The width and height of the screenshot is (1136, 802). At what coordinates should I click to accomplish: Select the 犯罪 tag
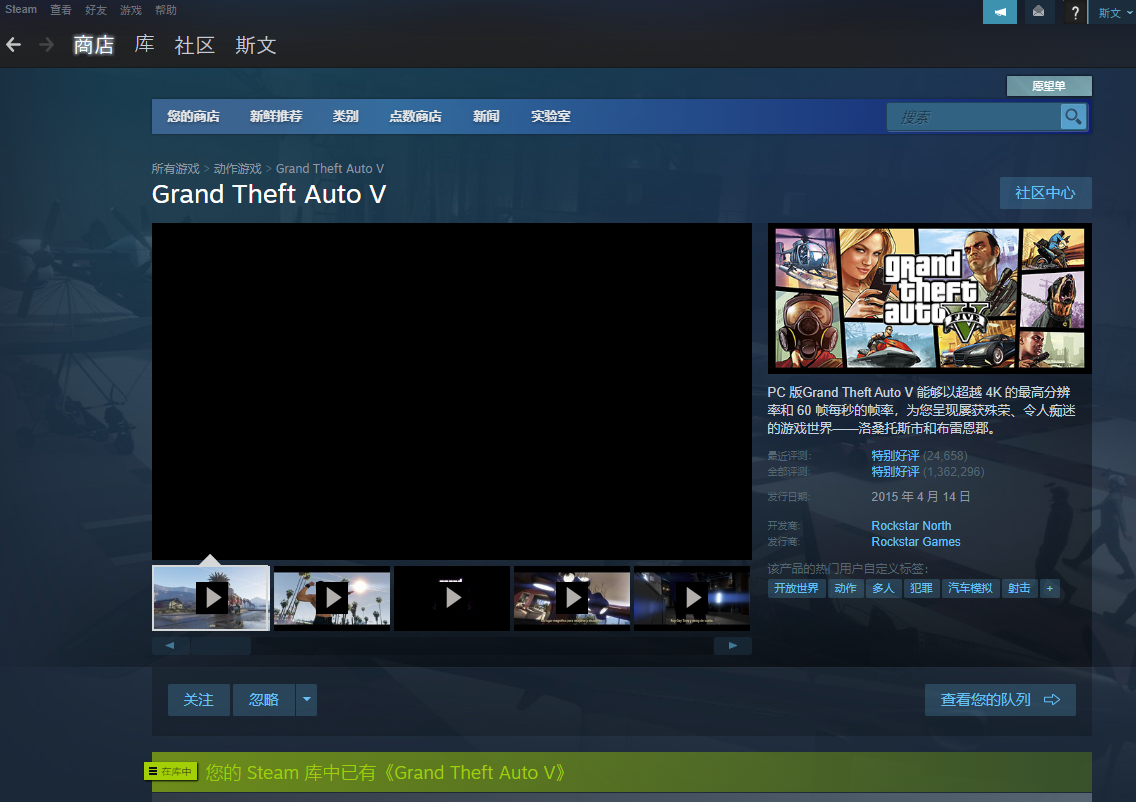tap(921, 588)
